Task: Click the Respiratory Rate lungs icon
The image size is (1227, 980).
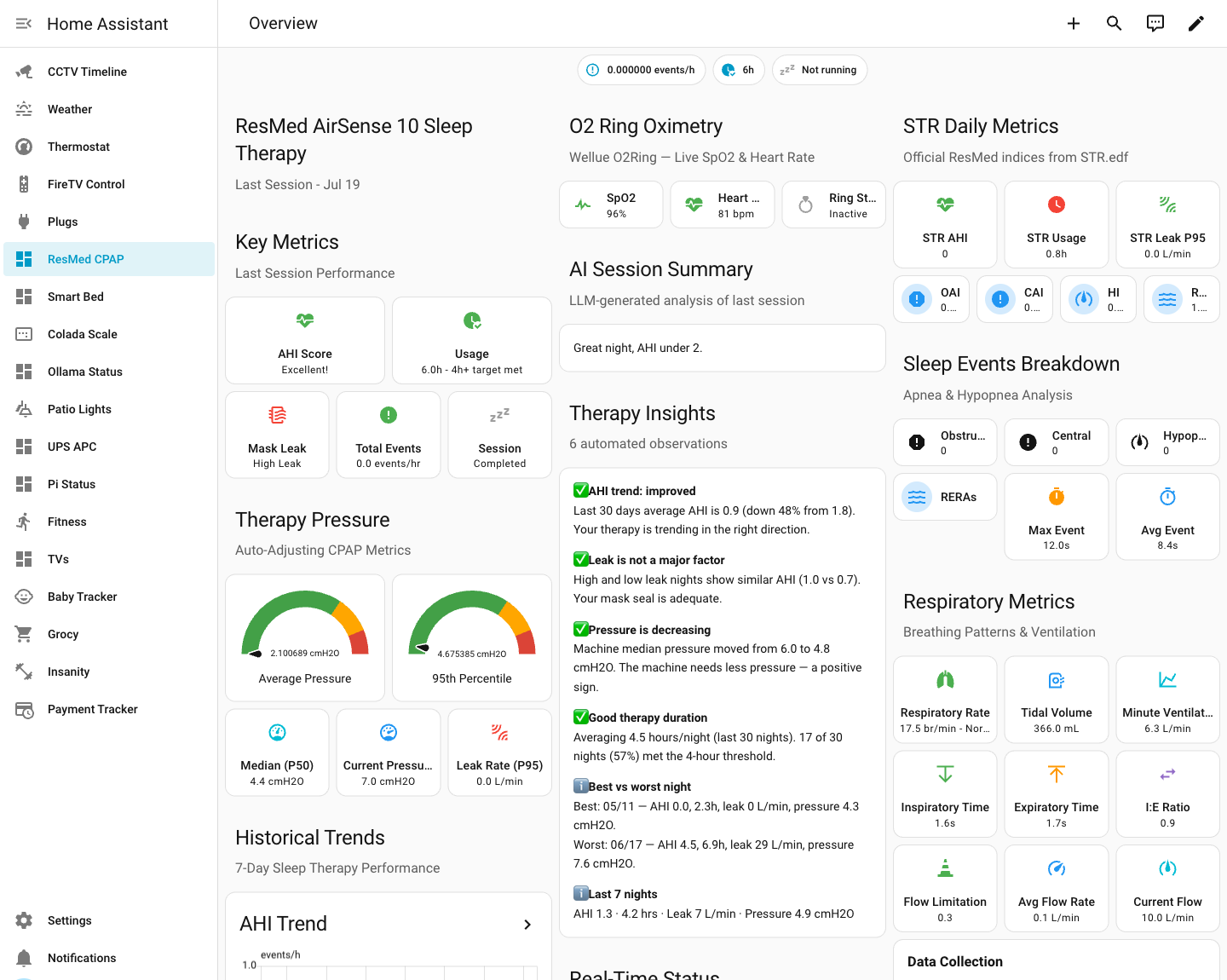Action: tap(945, 679)
